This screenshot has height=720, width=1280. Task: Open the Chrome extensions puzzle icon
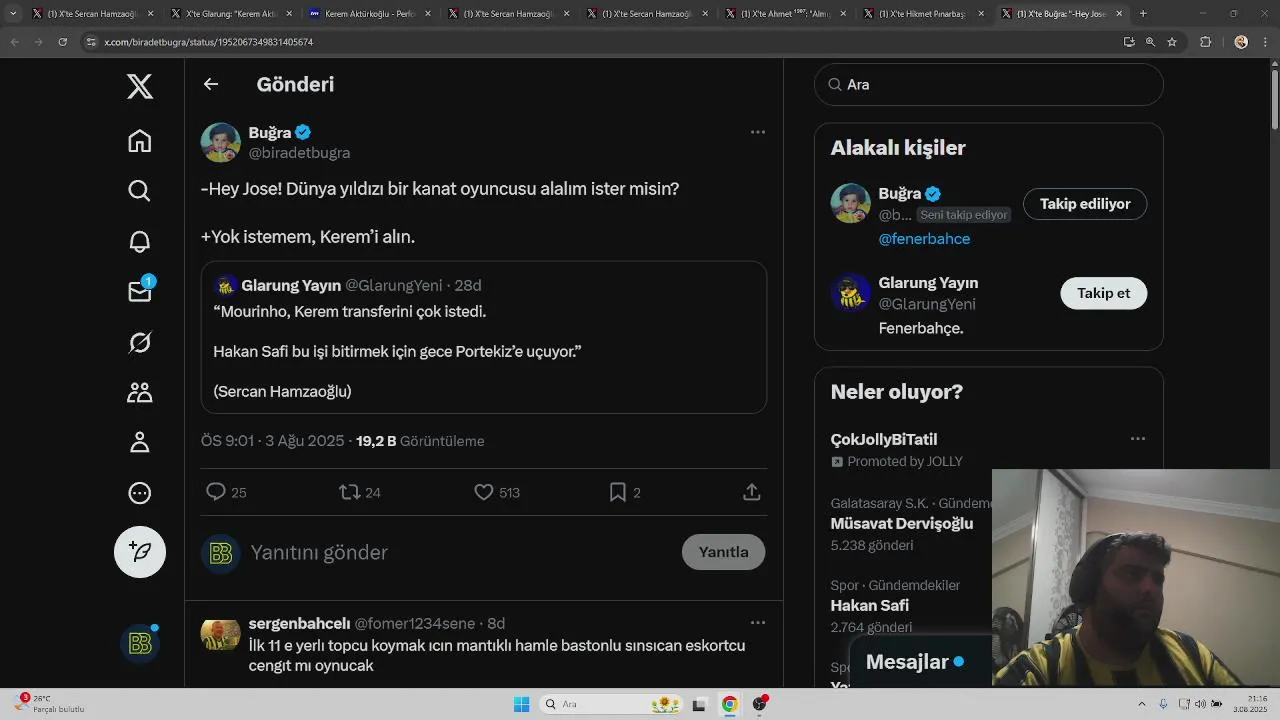point(1205,42)
